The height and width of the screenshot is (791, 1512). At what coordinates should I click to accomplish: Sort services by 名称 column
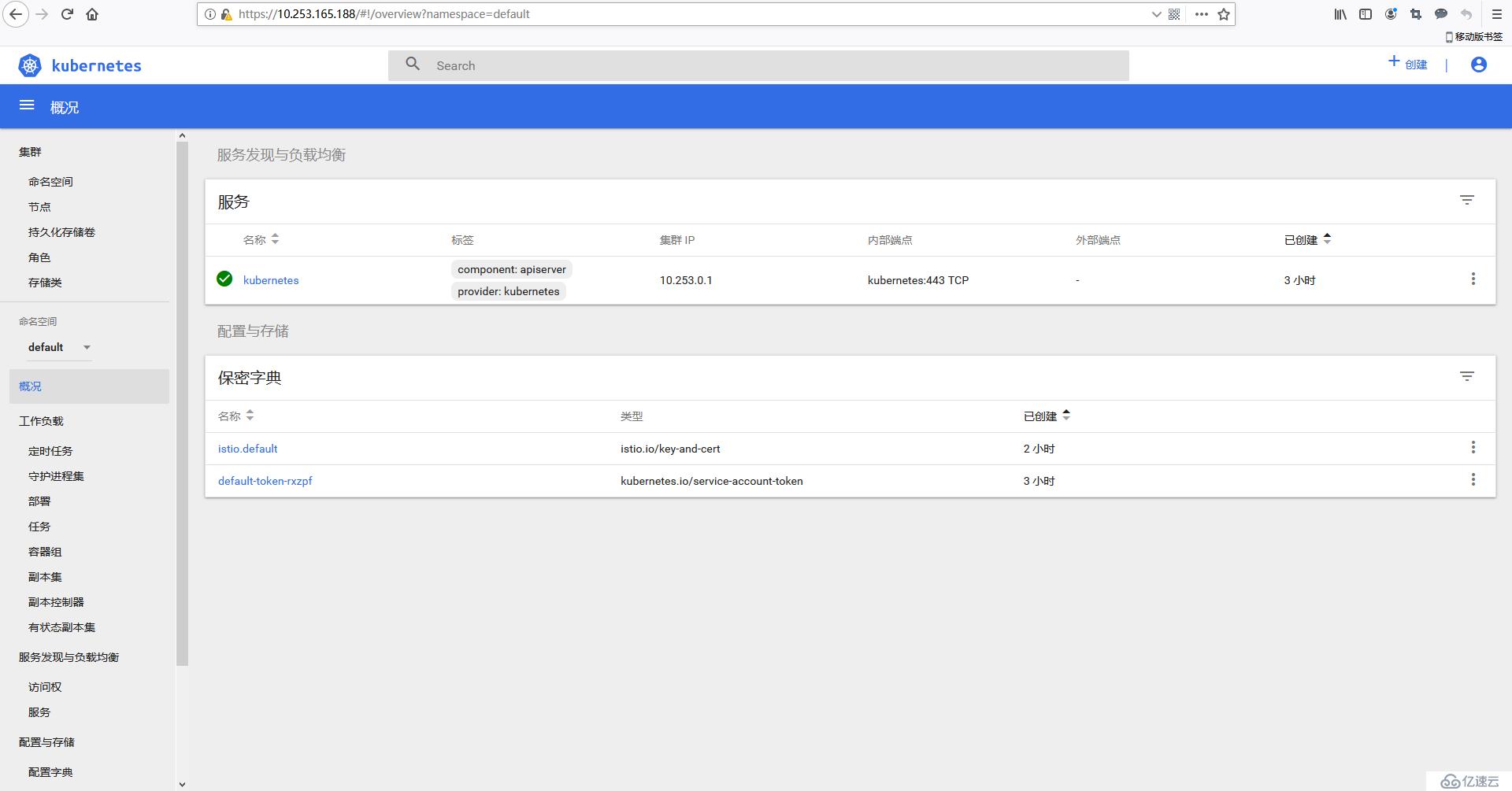click(261, 240)
